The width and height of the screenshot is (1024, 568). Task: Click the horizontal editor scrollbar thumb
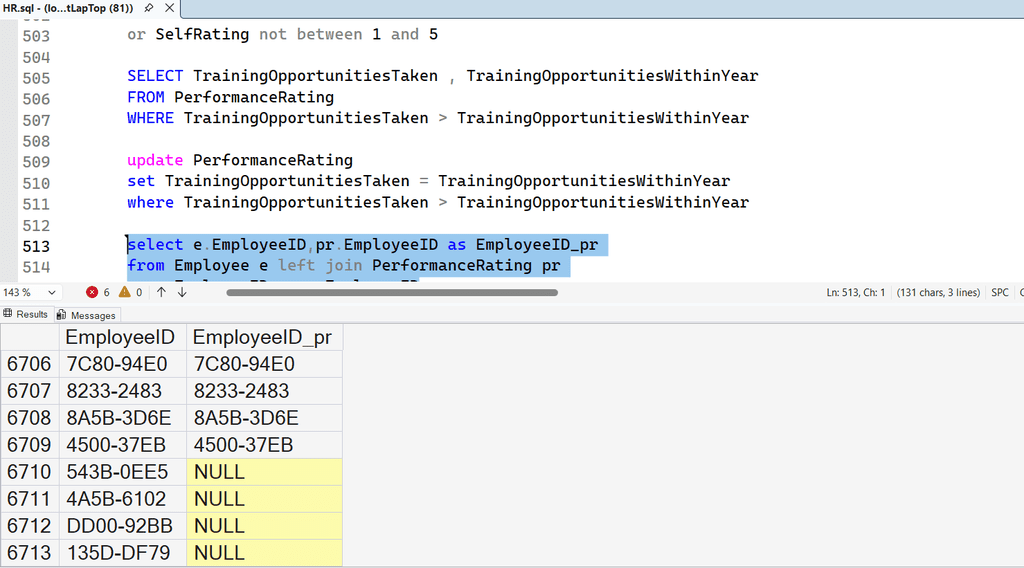click(392, 292)
